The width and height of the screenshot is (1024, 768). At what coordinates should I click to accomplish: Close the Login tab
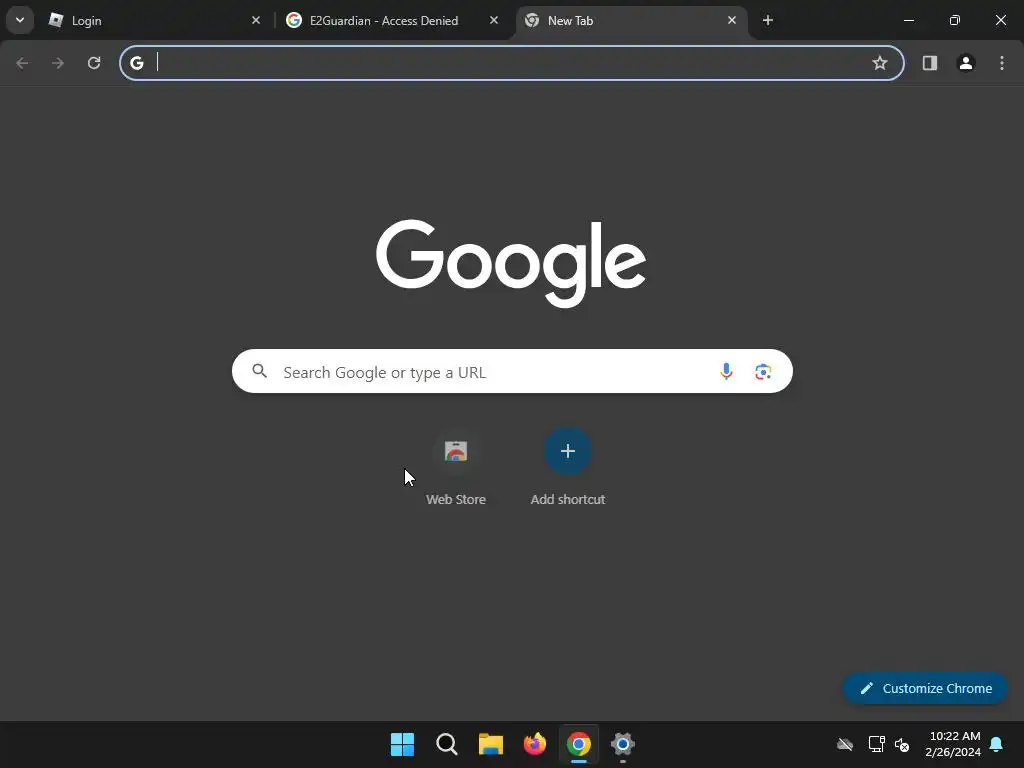pyautogui.click(x=256, y=20)
